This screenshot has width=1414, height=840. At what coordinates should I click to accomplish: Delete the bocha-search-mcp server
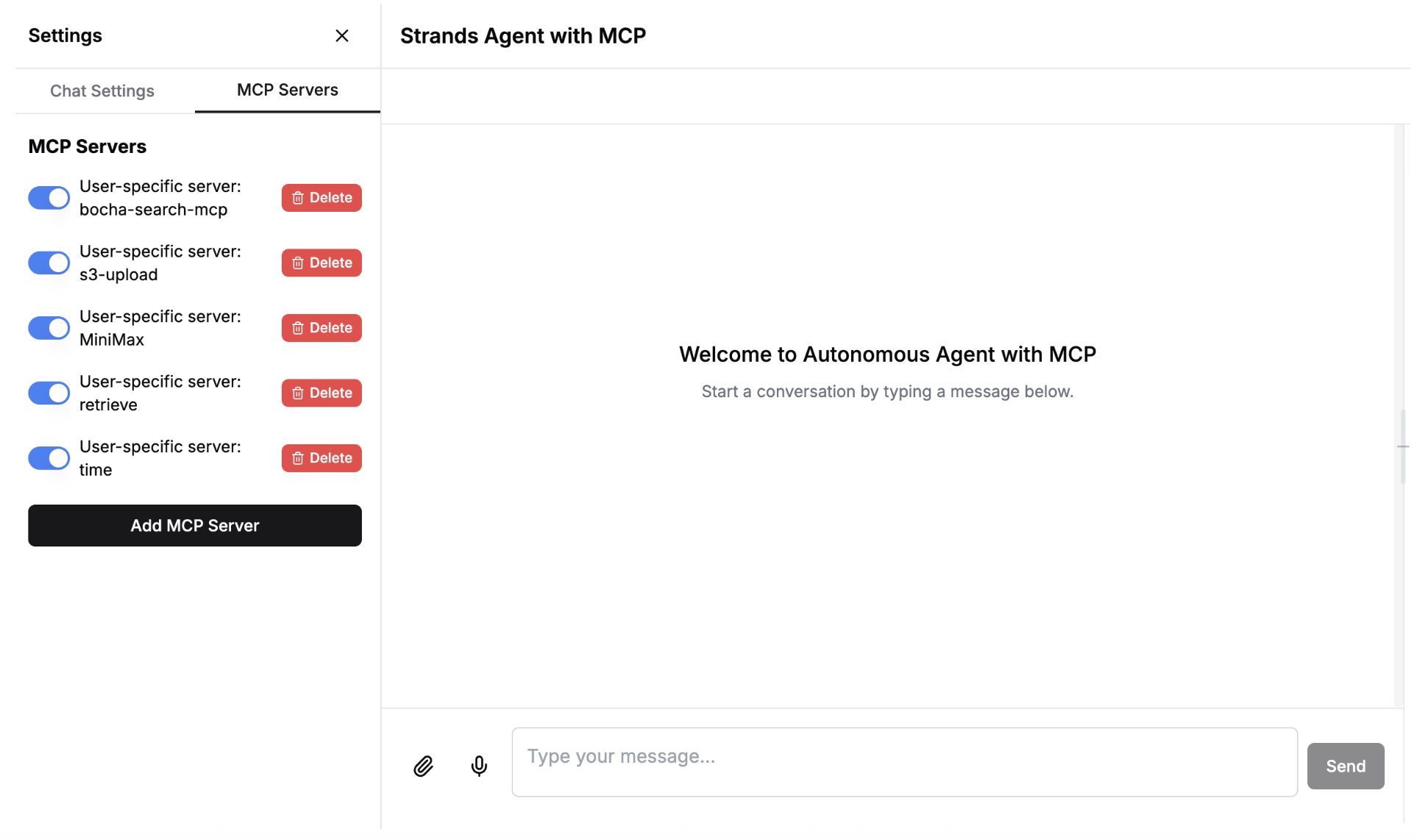321,198
